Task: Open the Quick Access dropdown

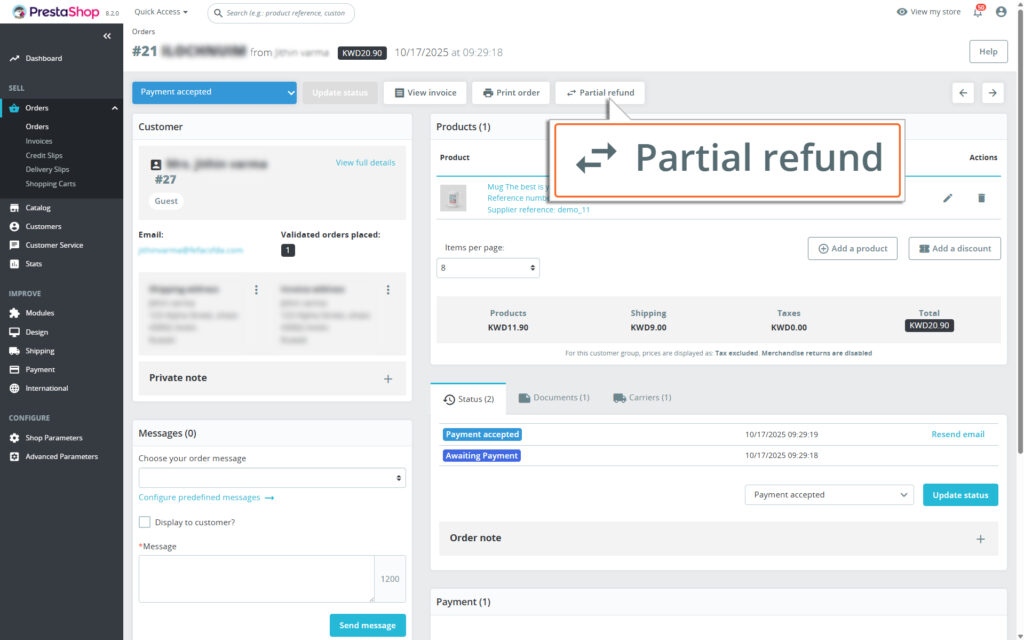Action: coord(159,11)
